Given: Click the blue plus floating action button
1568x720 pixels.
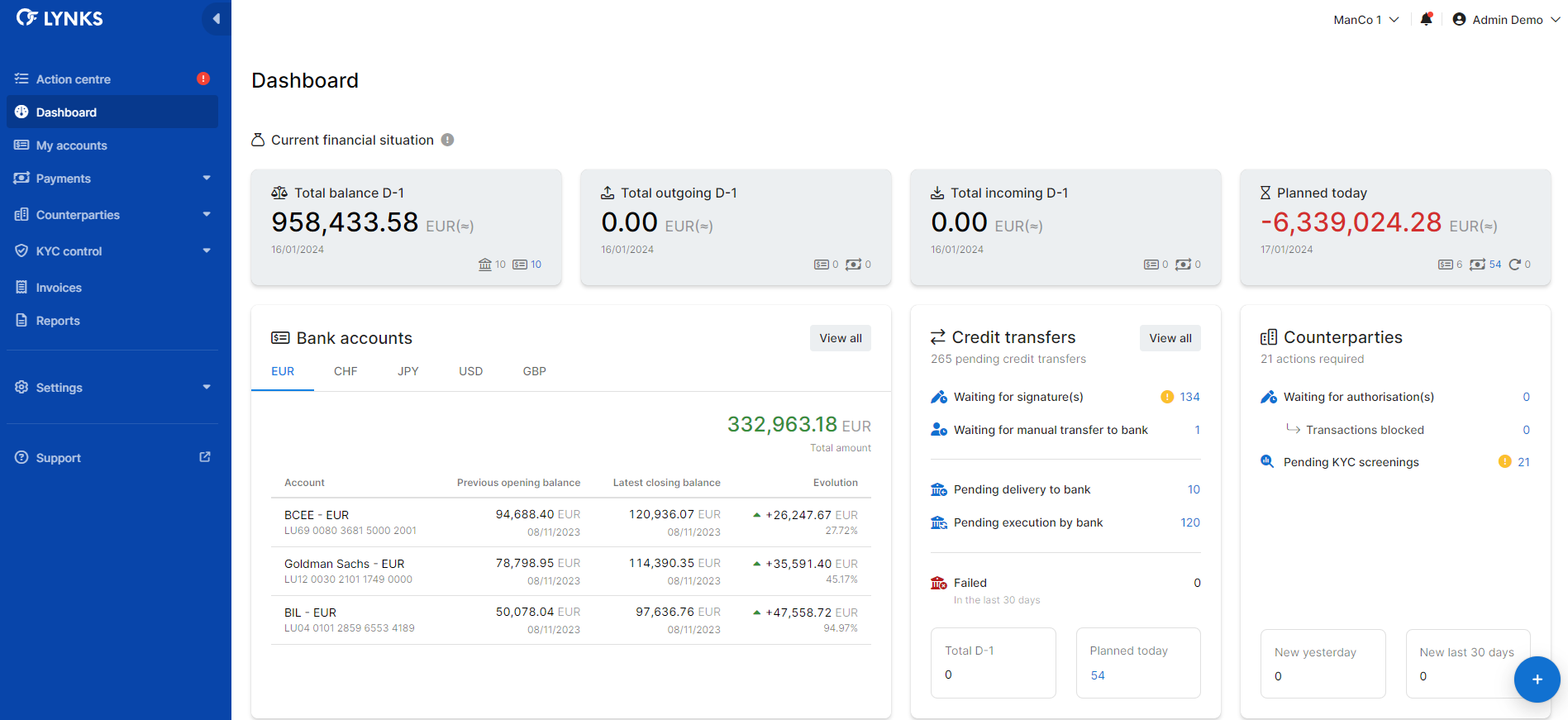Looking at the screenshot, I should coord(1537,679).
